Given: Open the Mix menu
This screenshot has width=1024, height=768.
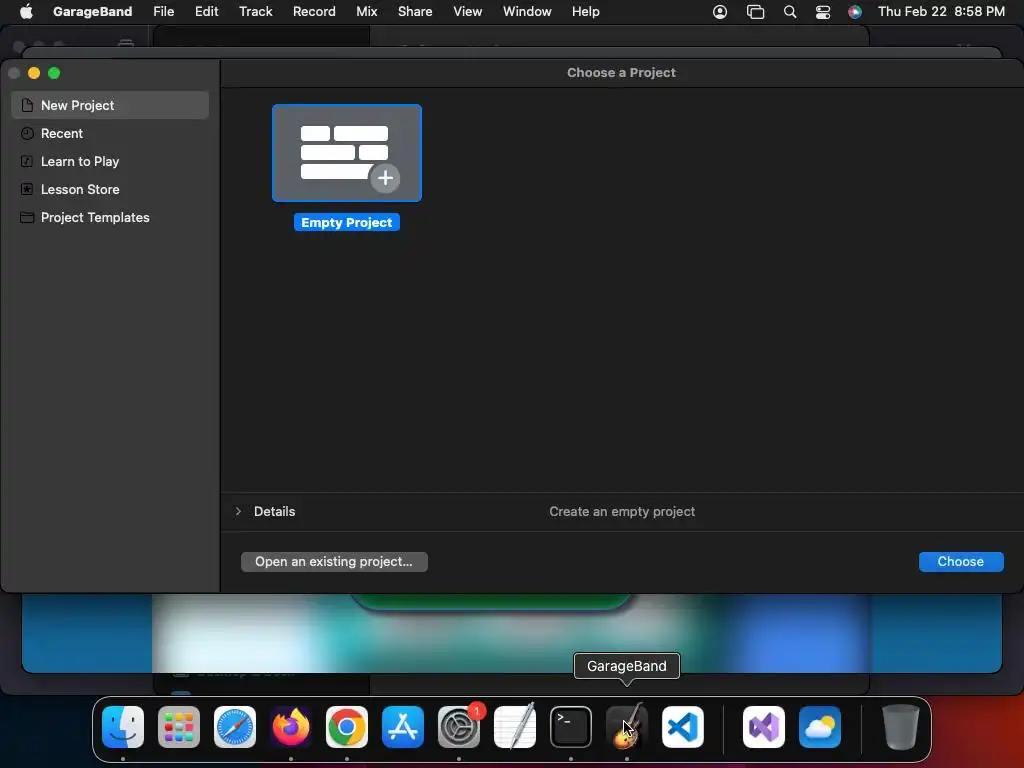Looking at the screenshot, I should 366,11.
